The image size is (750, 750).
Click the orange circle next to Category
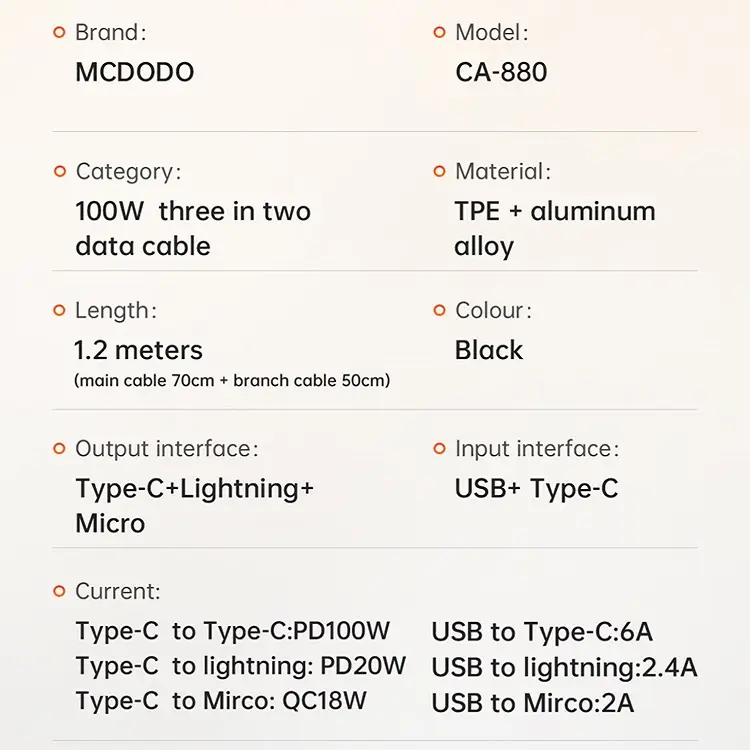tap(60, 171)
